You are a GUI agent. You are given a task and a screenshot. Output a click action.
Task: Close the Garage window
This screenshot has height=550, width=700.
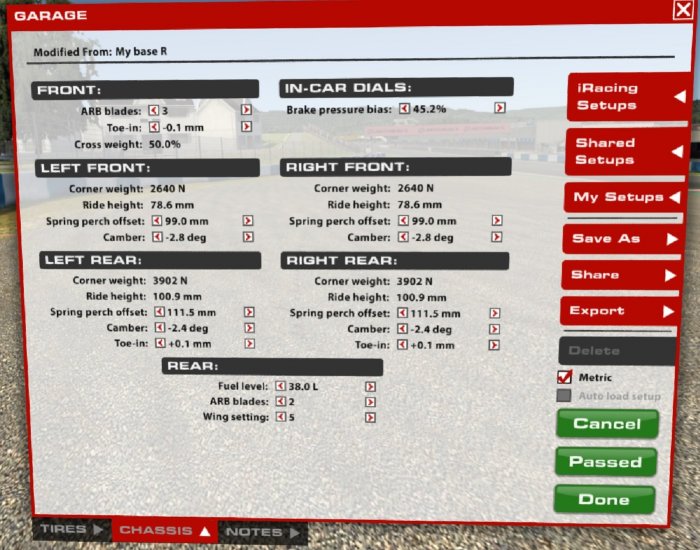[x=682, y=10]
